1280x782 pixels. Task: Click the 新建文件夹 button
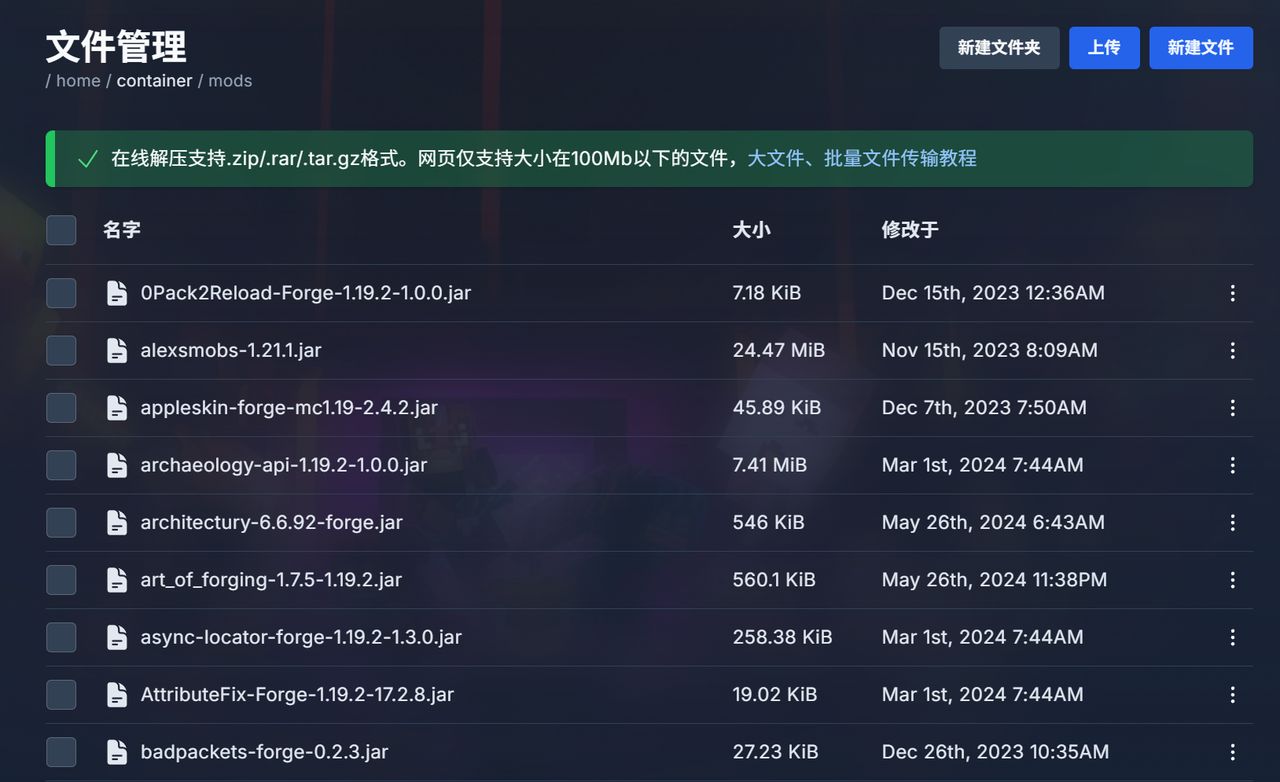pos(998,48)
